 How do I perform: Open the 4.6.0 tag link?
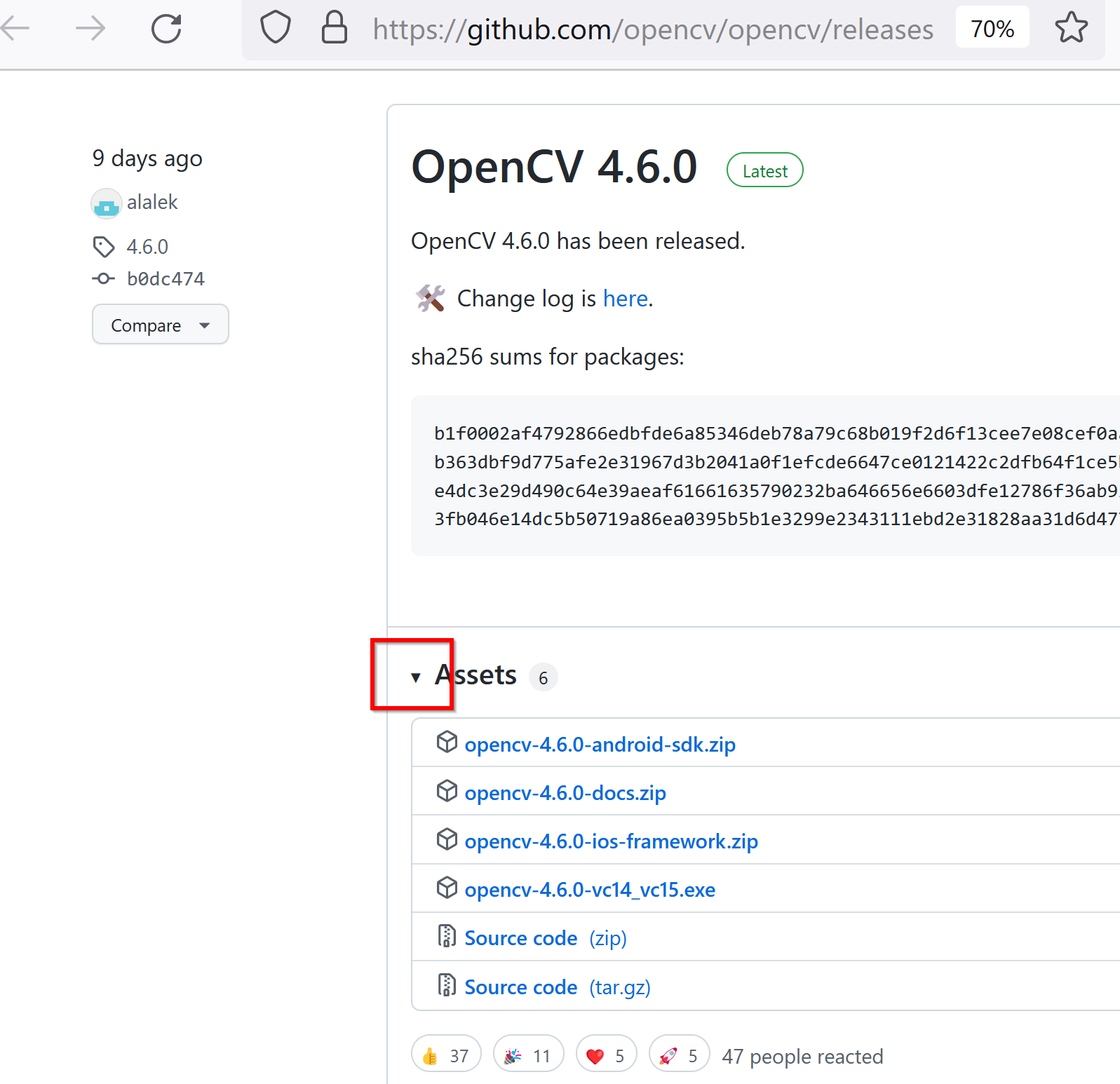click(x=147, y=247)
